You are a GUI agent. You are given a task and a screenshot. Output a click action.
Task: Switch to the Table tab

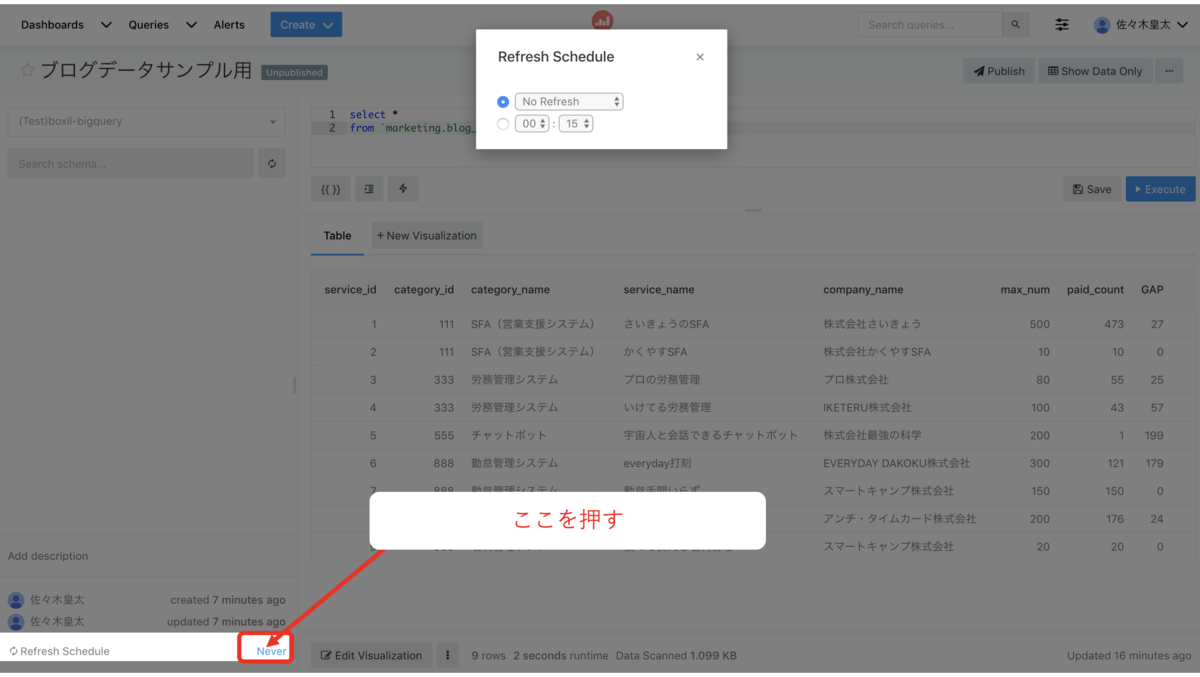[337, 235]
